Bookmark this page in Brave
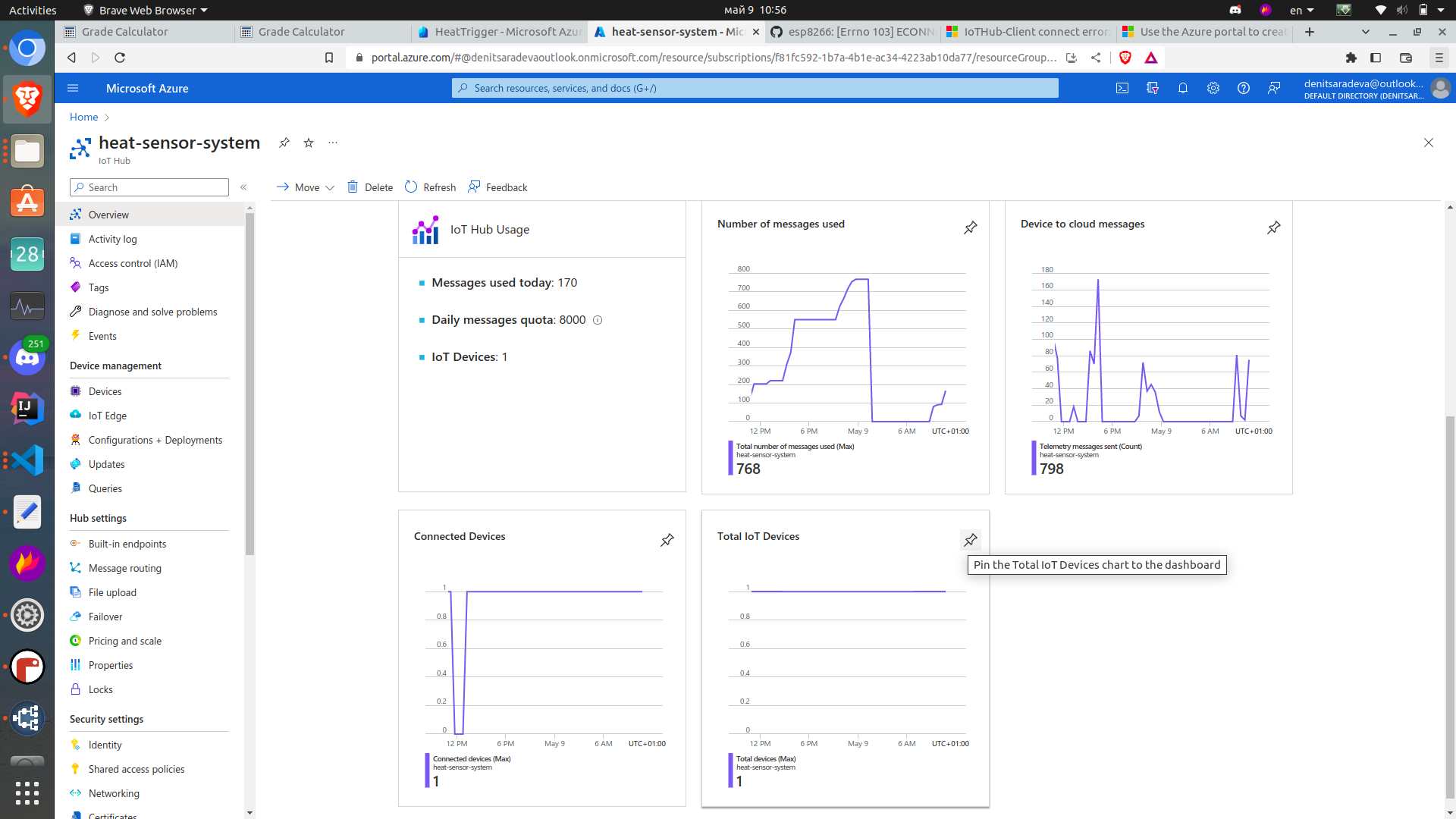The width and height of the screenshot is (1456, 819). [x=329, y=58]
